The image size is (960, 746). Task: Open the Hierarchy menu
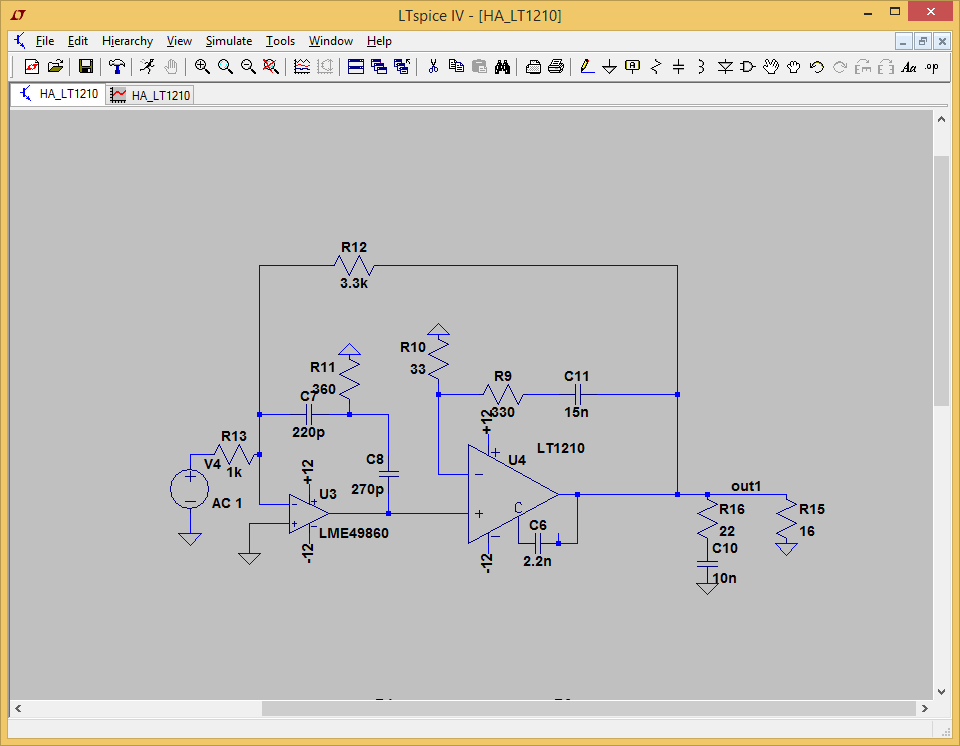127,41
